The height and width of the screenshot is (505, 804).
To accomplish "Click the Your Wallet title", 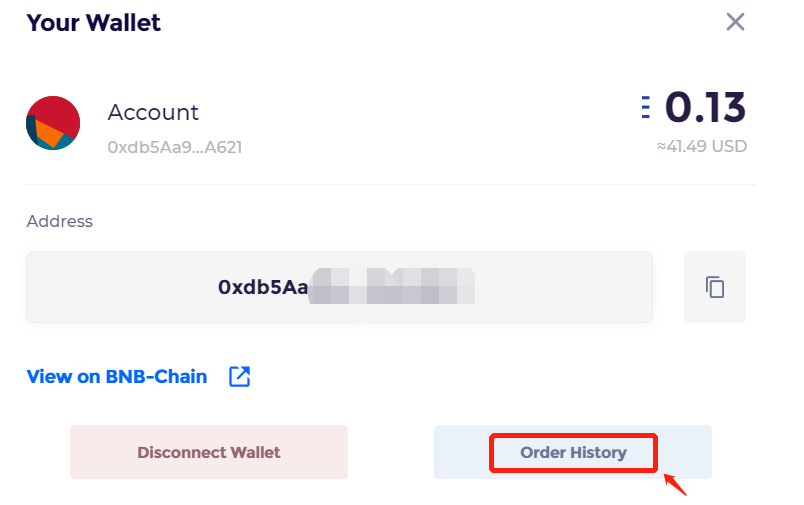I will [93, 23].
